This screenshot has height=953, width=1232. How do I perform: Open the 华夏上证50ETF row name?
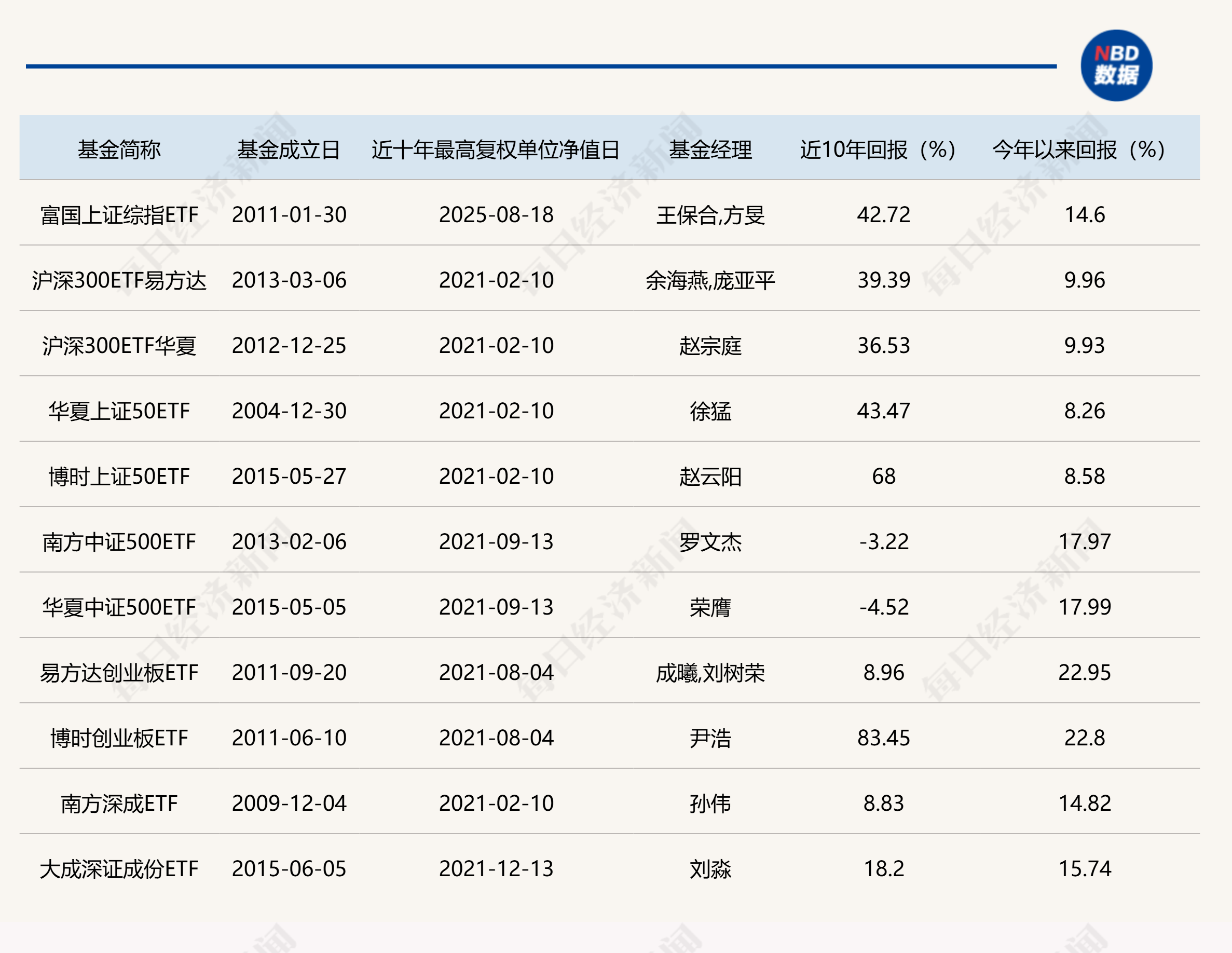pyautogui.click(x=119, y=411)
